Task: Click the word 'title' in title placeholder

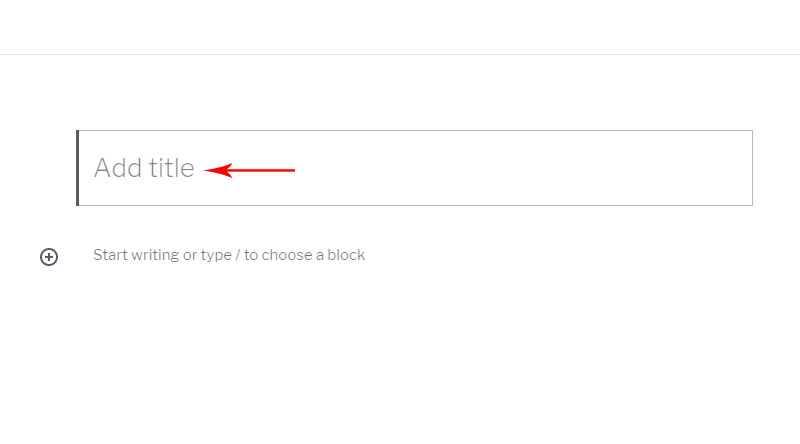Action: (171, 168)
